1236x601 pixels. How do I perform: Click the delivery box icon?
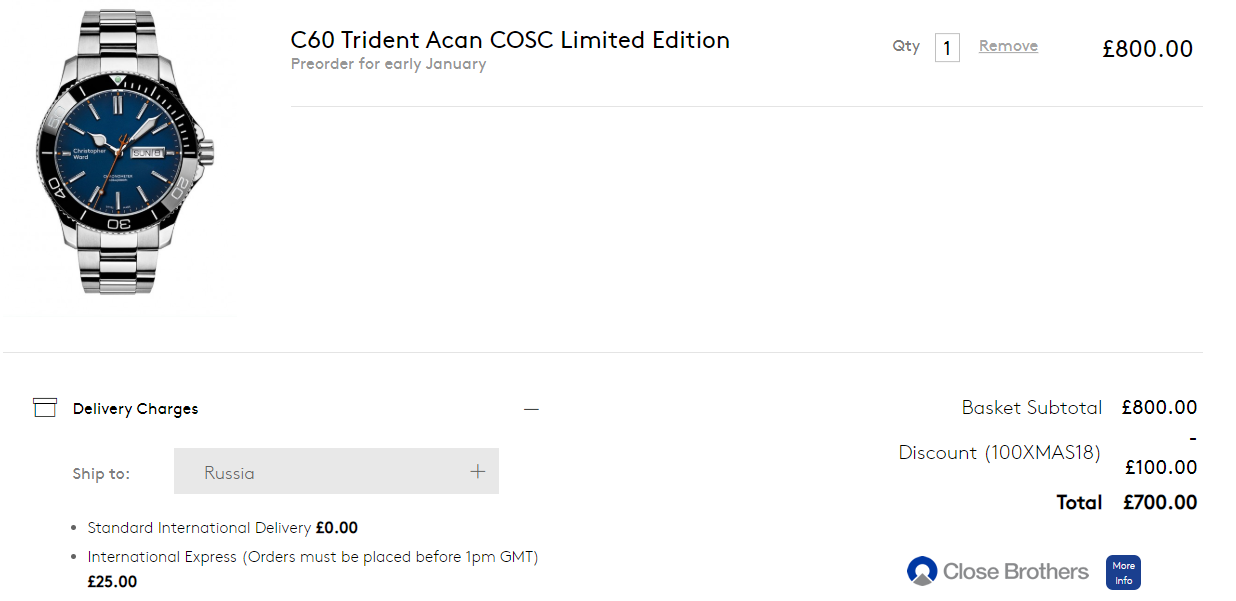click(x=44, y=408)
